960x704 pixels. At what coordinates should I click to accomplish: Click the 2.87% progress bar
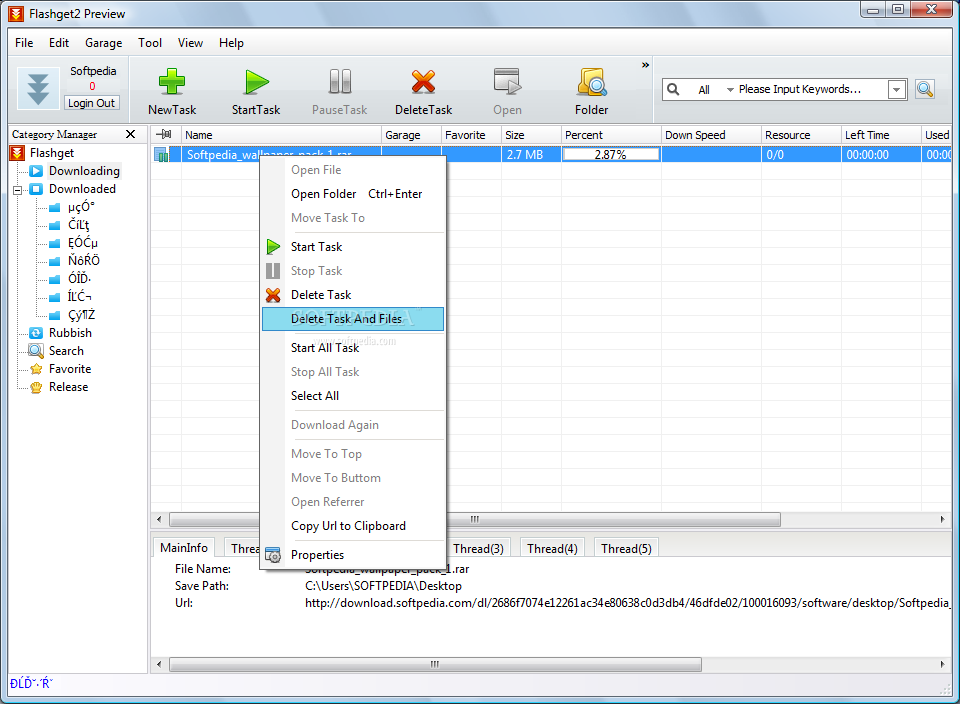[x=610, y=155]
